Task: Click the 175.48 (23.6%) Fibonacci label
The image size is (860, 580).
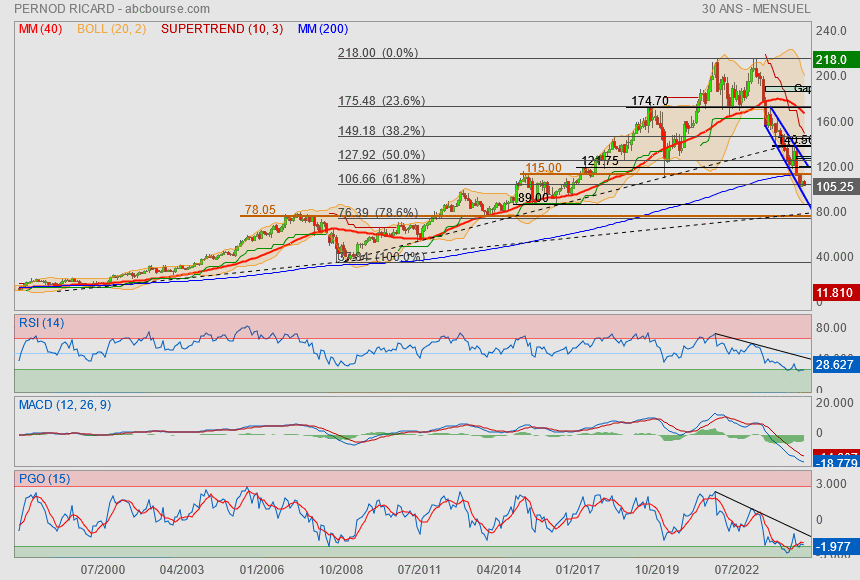Action: (x=381, y=101)
